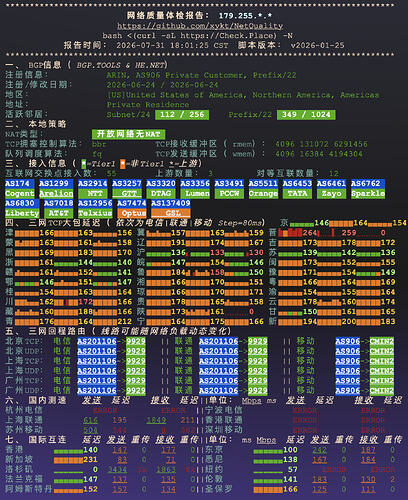This screenshot has height=500, width=408.
Task: Click the Telxius provider label
Action: (95, 213)
